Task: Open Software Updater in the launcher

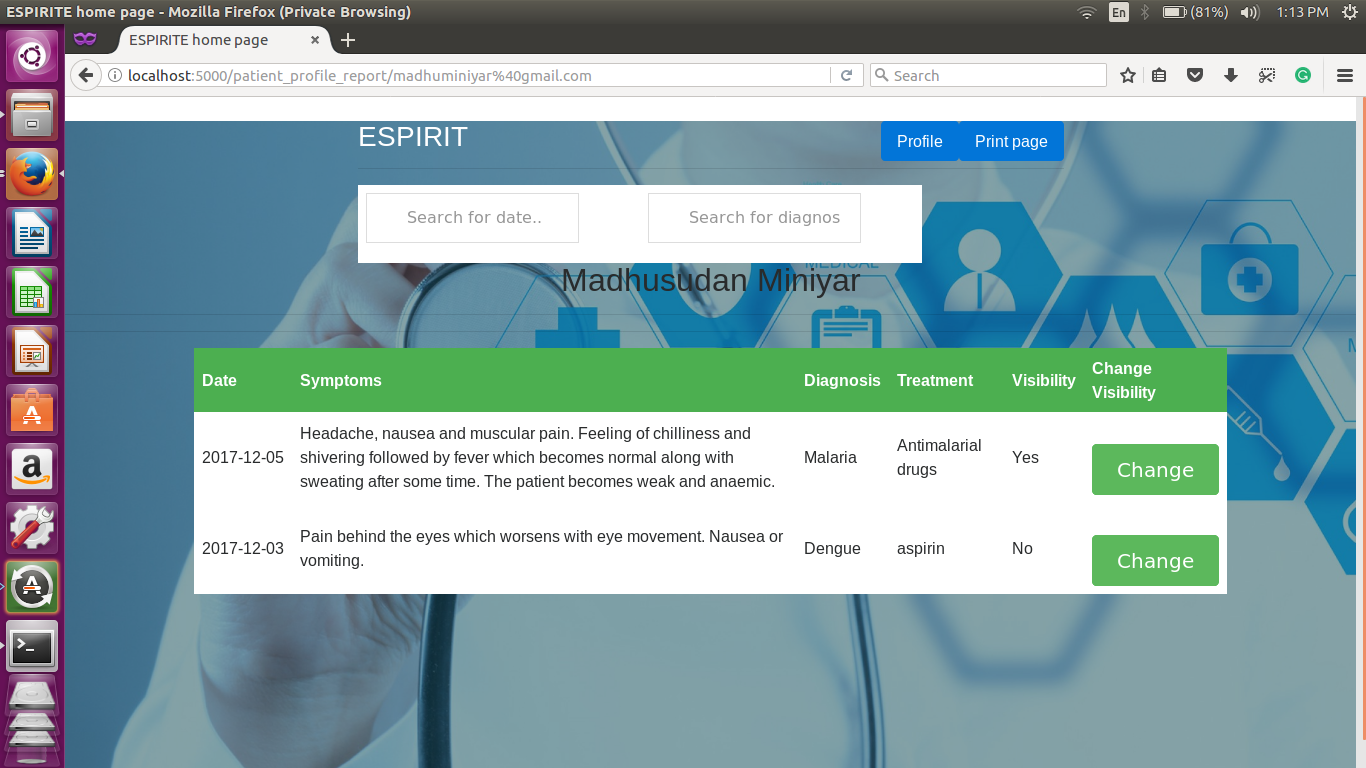Action: click(33, 587)
